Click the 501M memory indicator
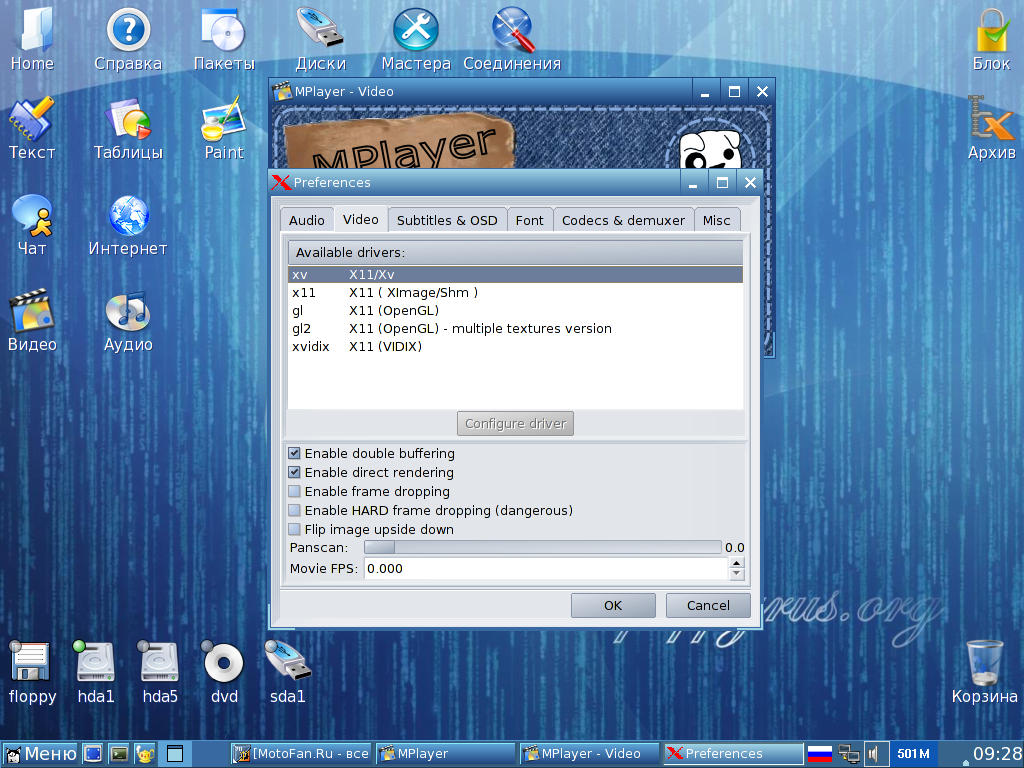The width and height of the screenshot is (1024, 768). coord(913,754)
